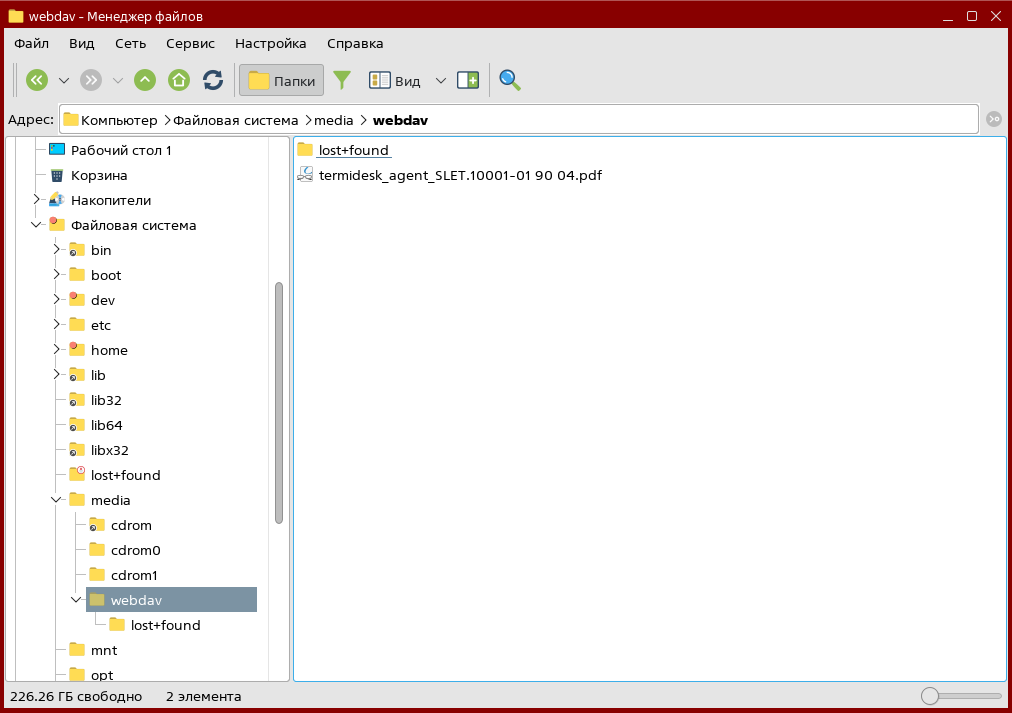Open the Back history dropdown arrow
The width and height of the screenshot is (1012, 713).
64,81
